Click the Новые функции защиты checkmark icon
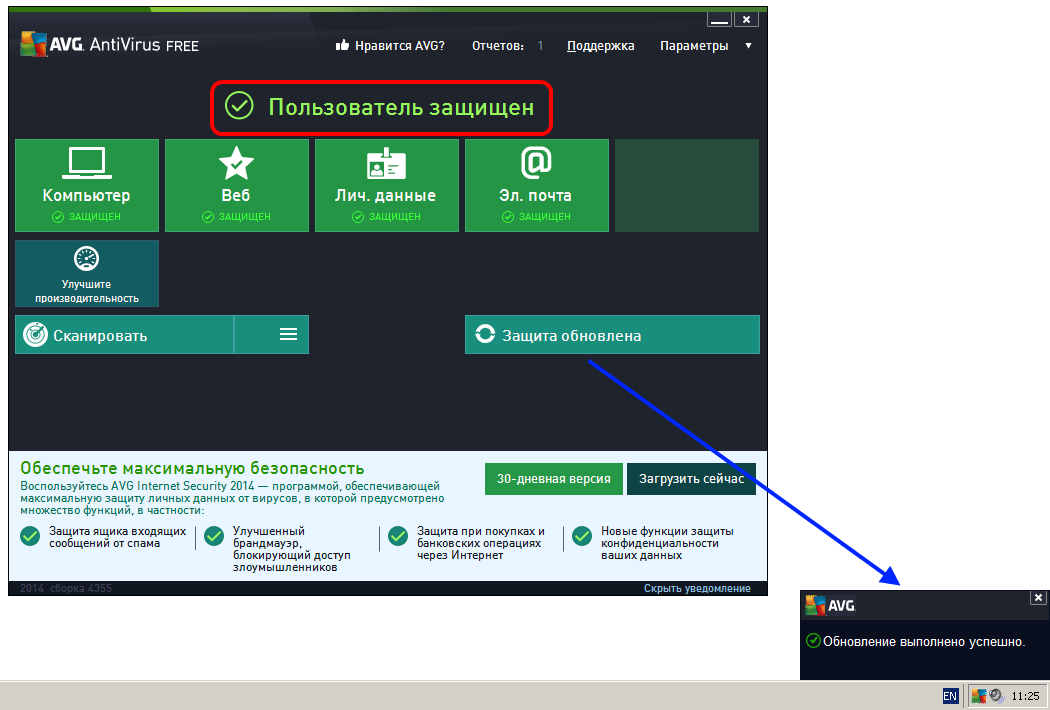1050x710 pixels. click(582, 536)
